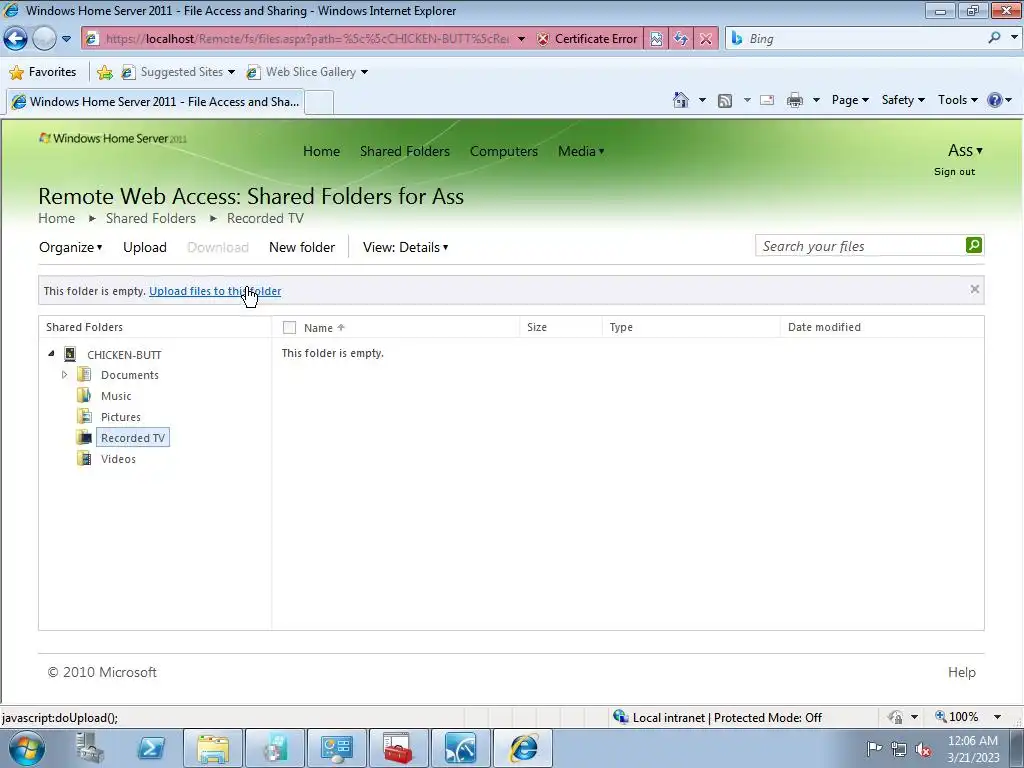1024x768 pixels.
Task: Open Computers in site navigation
Action: pyautogui.click(x=504, y=151)
